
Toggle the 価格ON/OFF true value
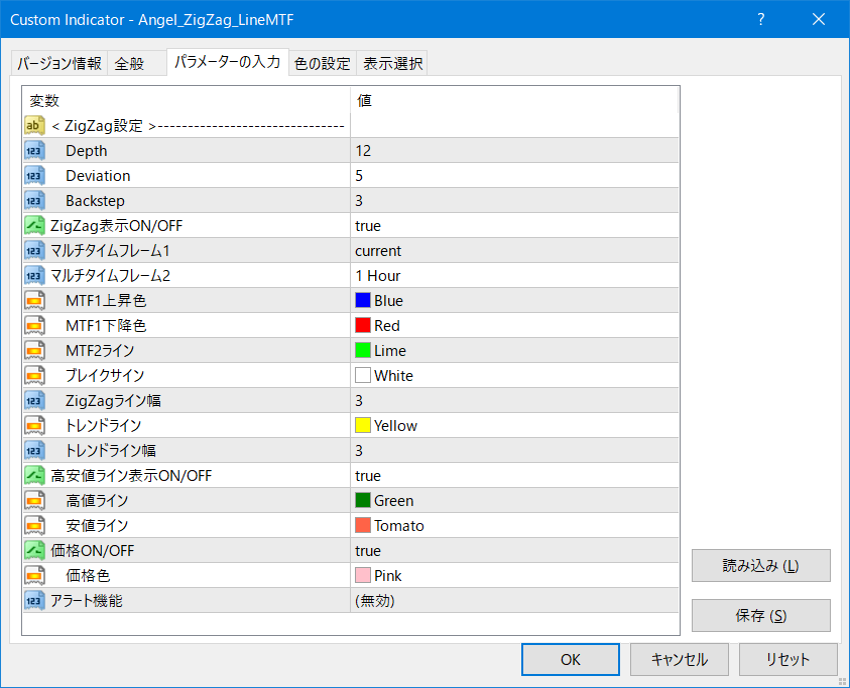tap(514, 550)
